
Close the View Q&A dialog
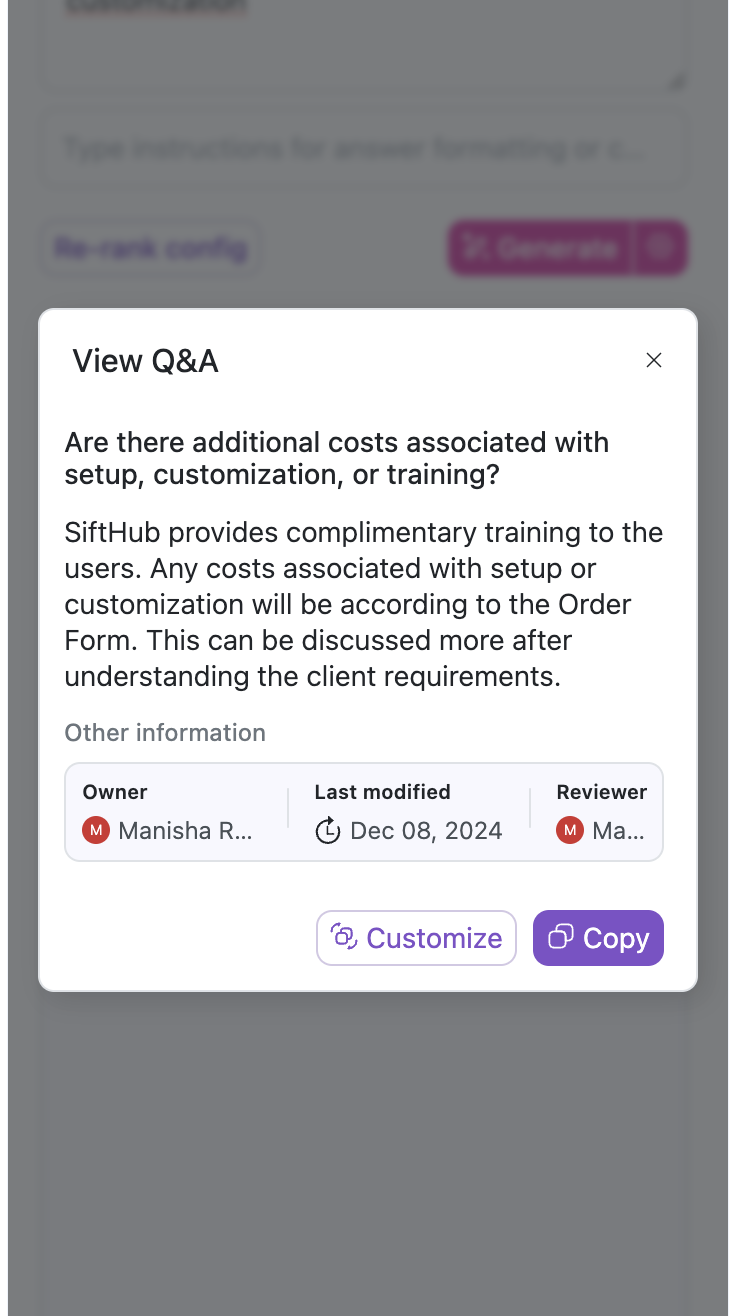pos(654,360)
